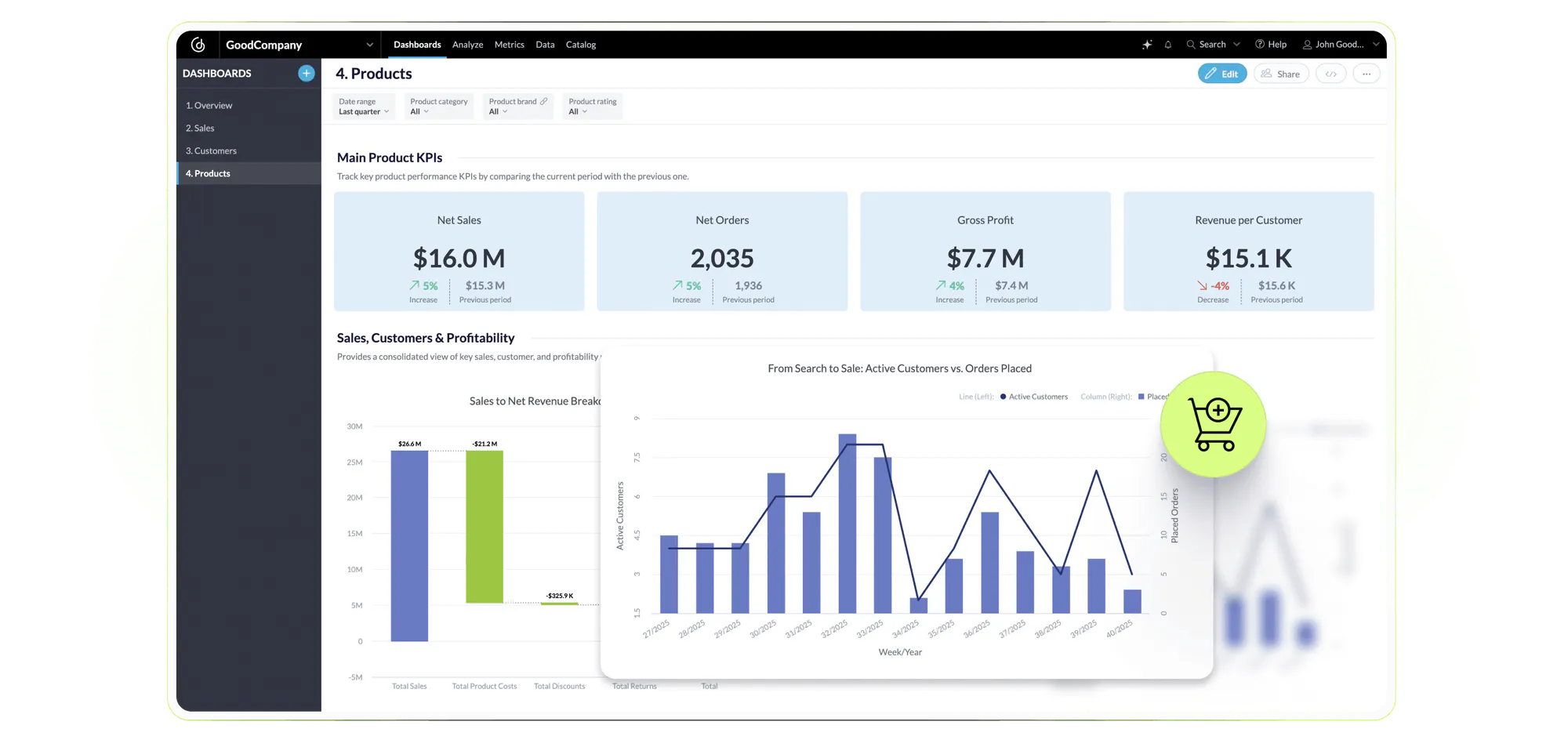
Task: Open the Product rating filter
Action: pyautogui.click(x=592, y=107)
